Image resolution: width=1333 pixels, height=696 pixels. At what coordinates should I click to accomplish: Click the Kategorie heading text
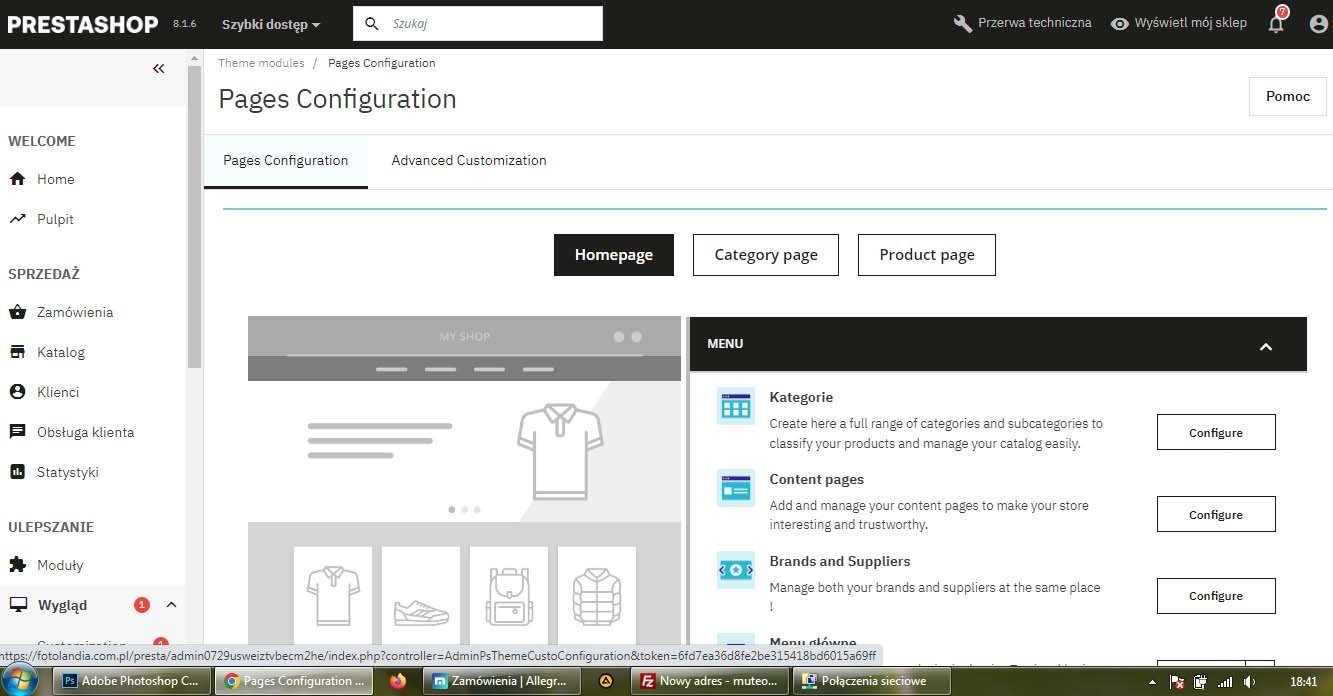tap(801, 397)
